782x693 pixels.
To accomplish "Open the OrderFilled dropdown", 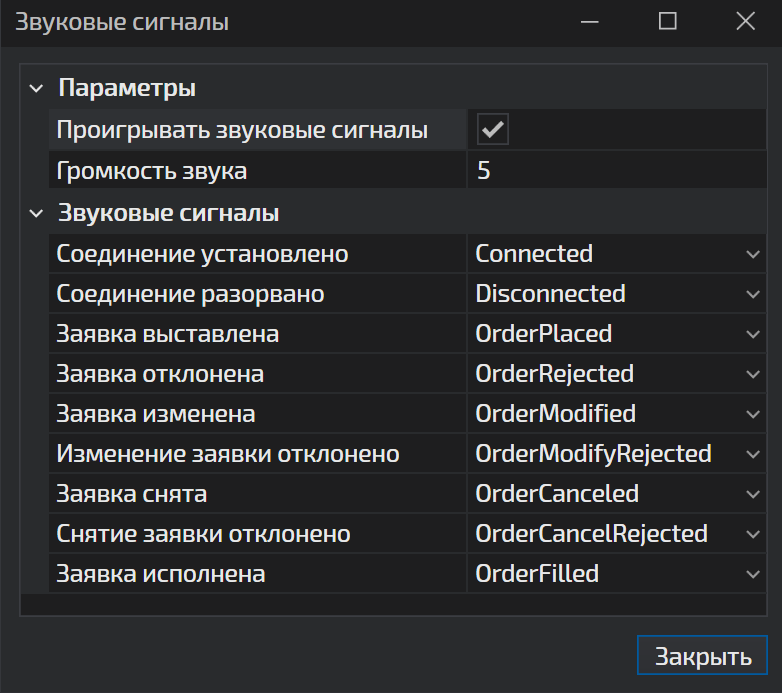I will click(753, 574).
